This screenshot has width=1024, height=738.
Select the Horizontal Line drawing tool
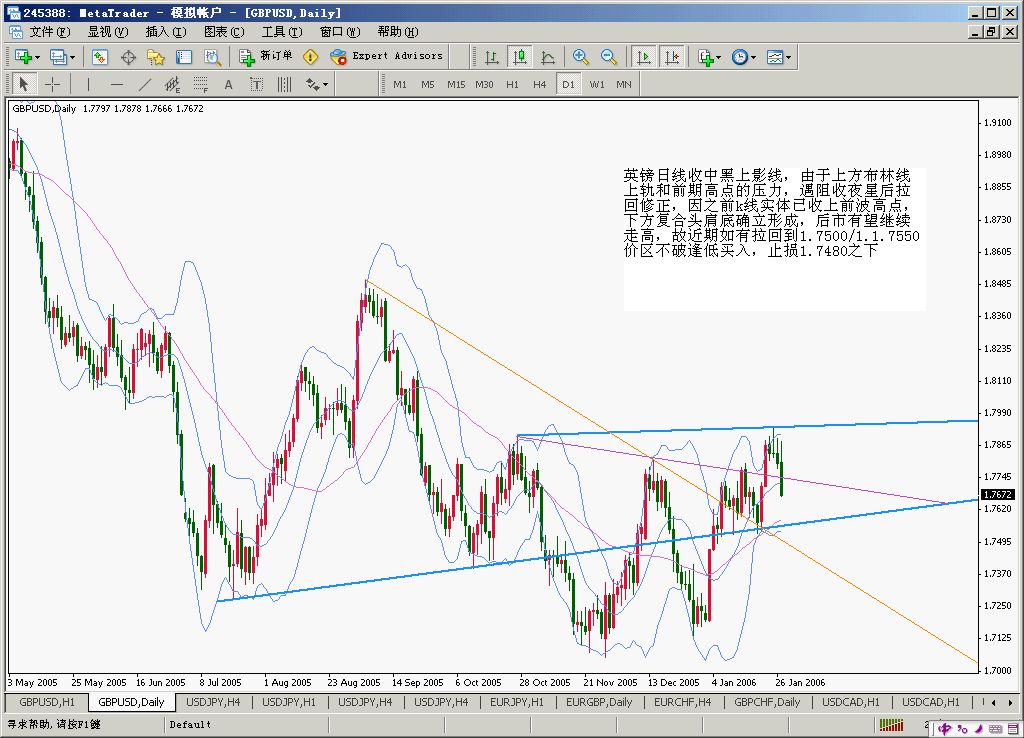[x=116, y=84]
